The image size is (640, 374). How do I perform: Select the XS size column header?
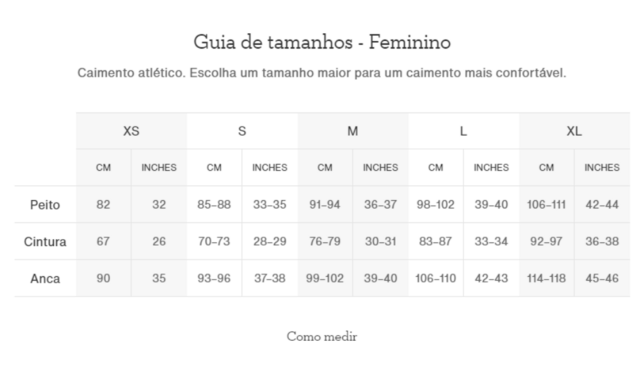[131, 131]
